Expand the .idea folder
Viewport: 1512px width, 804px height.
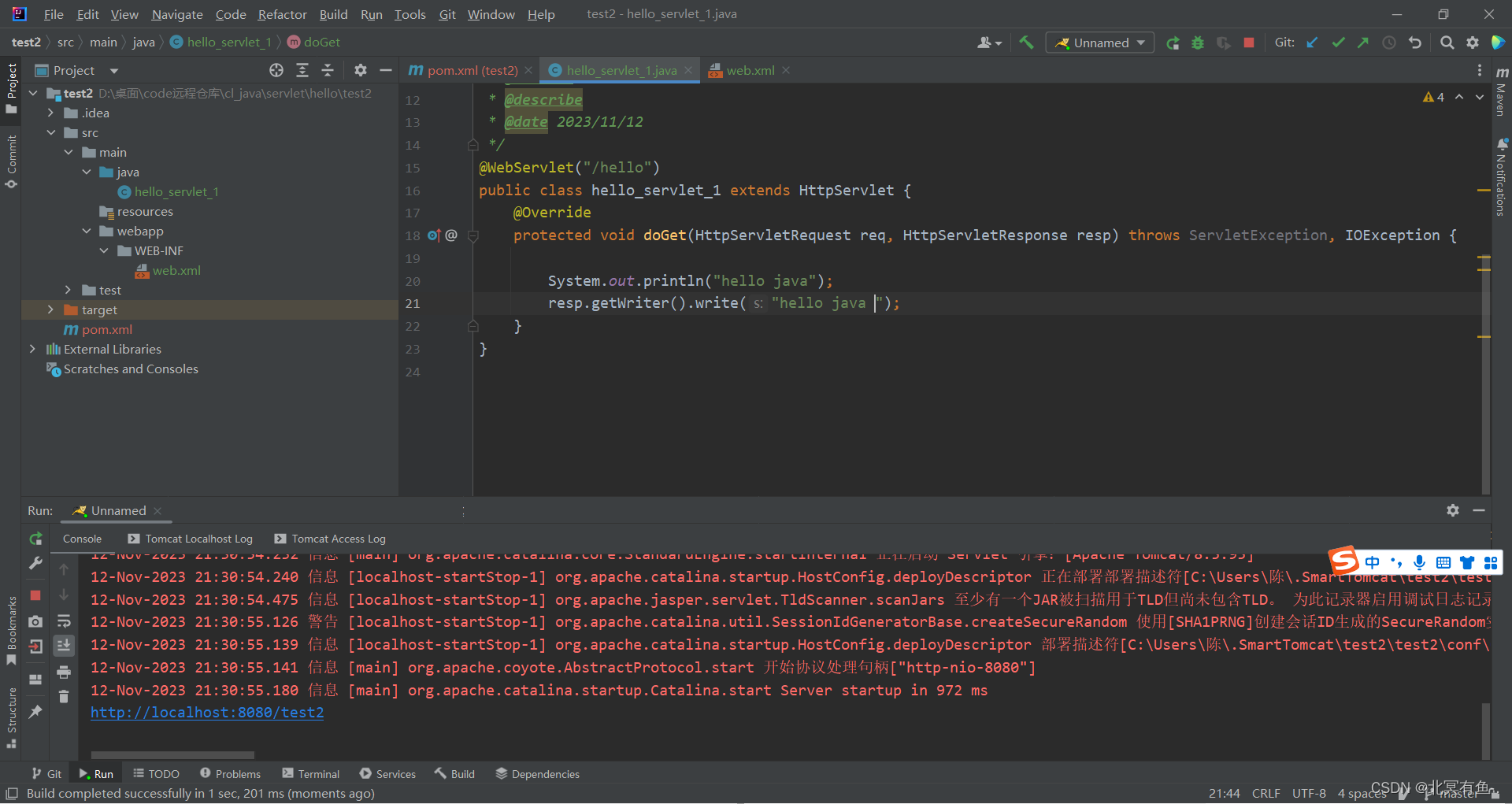pyautogui.click(x=50, y=113)
